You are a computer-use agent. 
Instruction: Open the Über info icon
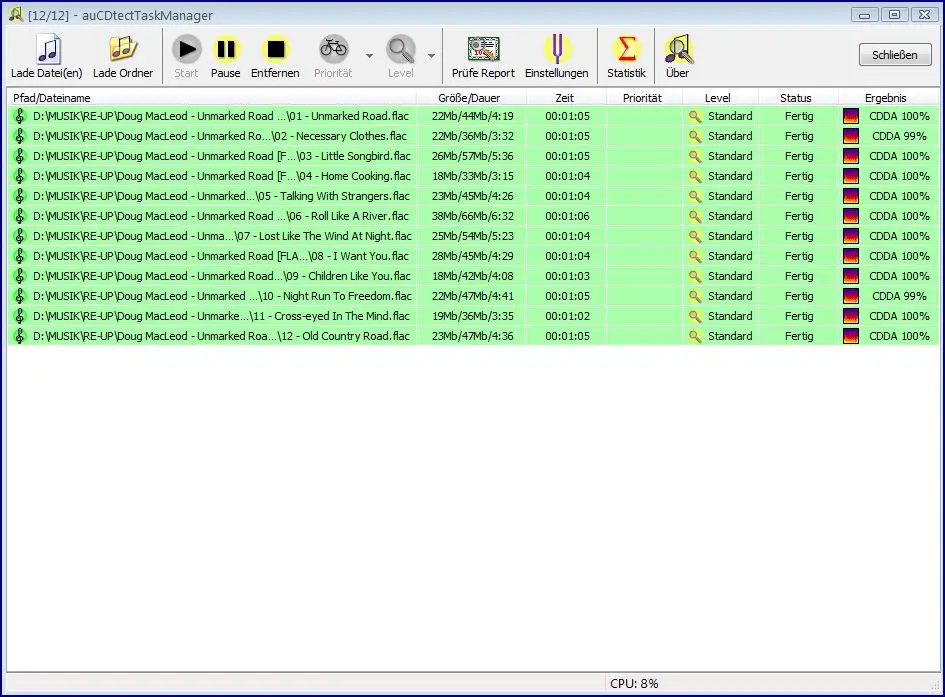pos(679,49)
